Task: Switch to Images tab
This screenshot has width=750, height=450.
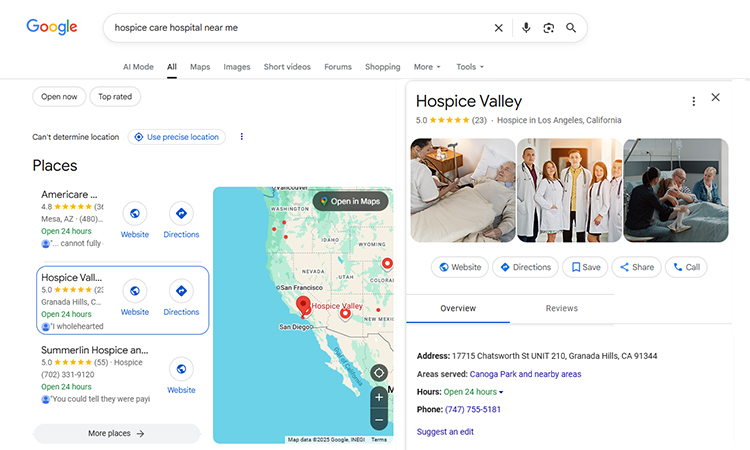Action: tap(237, 67)
